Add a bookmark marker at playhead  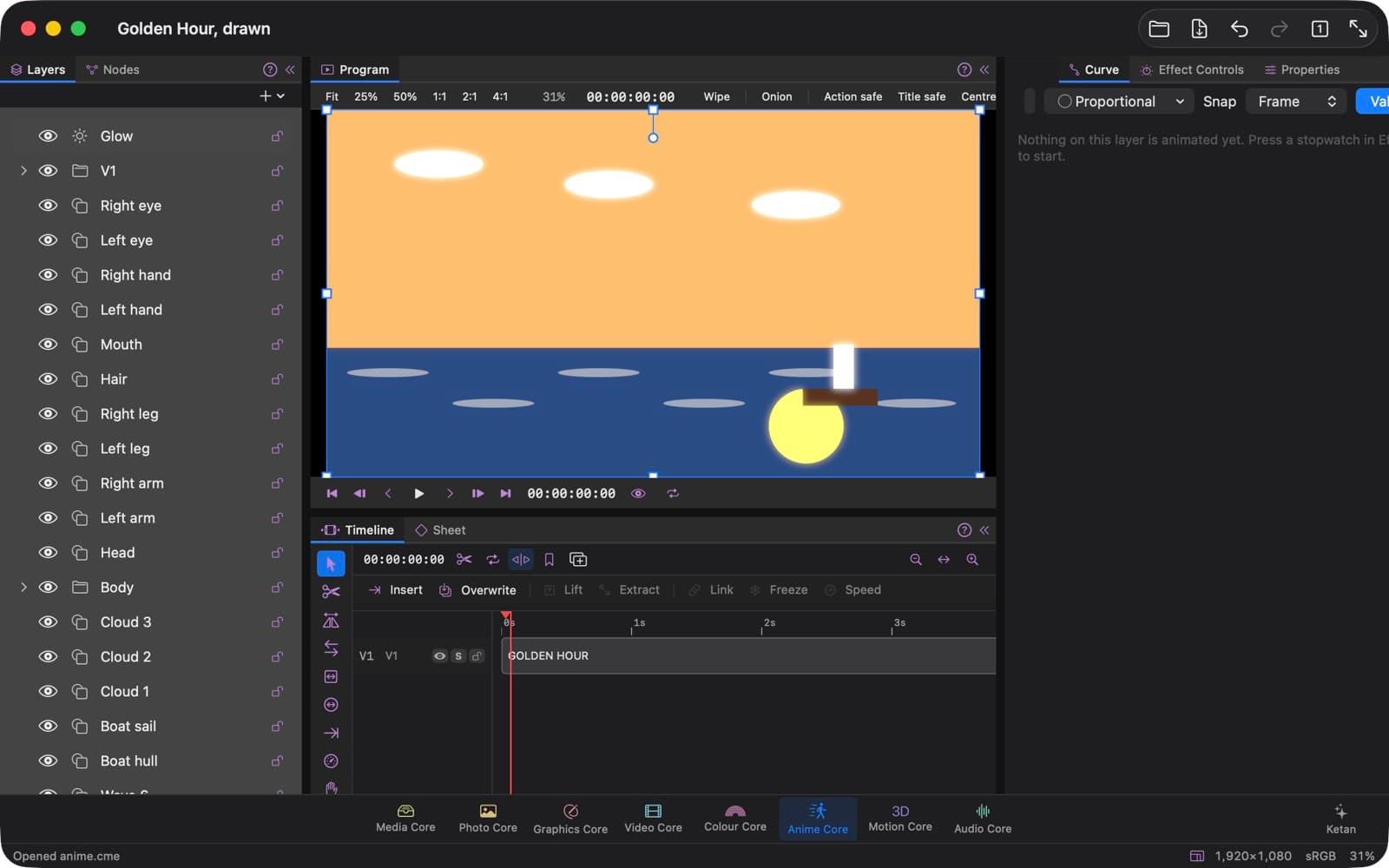coord(549,560)
